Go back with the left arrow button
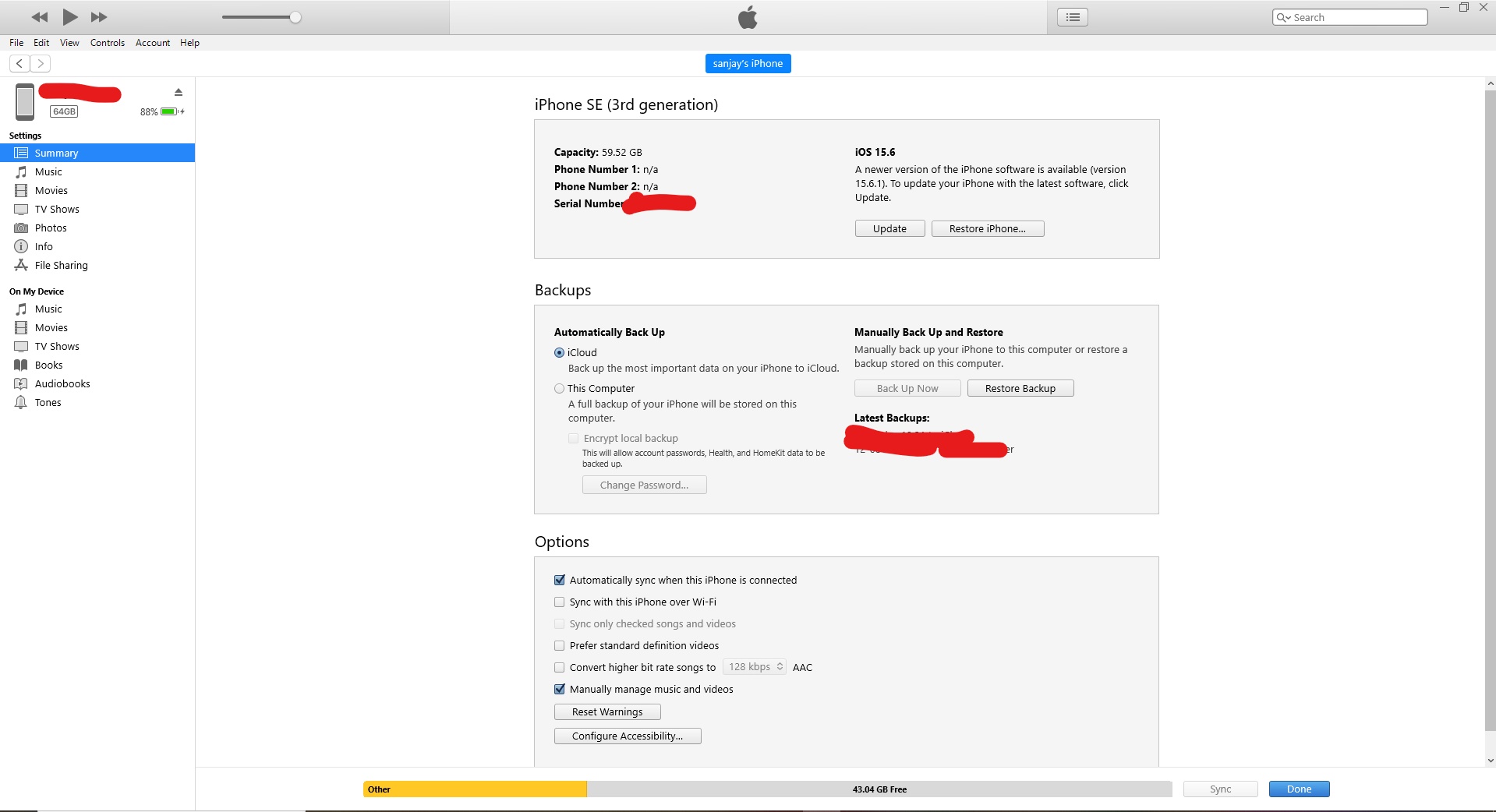 (x=19, y=63)
